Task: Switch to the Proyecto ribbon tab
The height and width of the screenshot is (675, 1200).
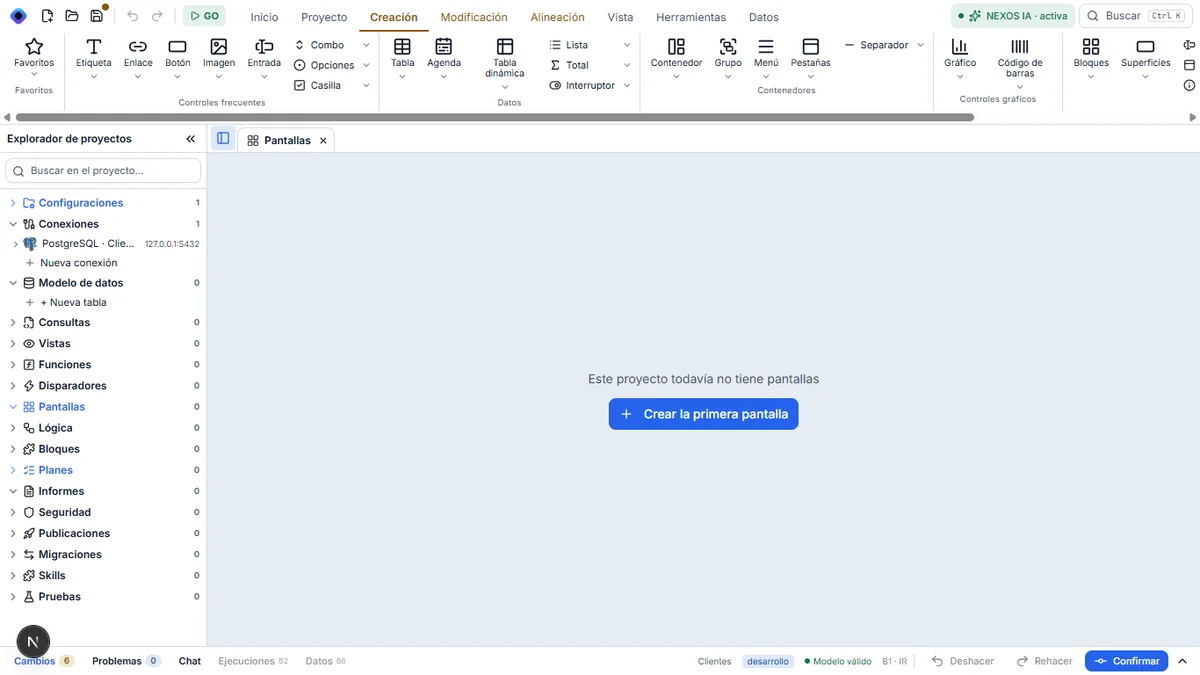Action: coord(324,17)
